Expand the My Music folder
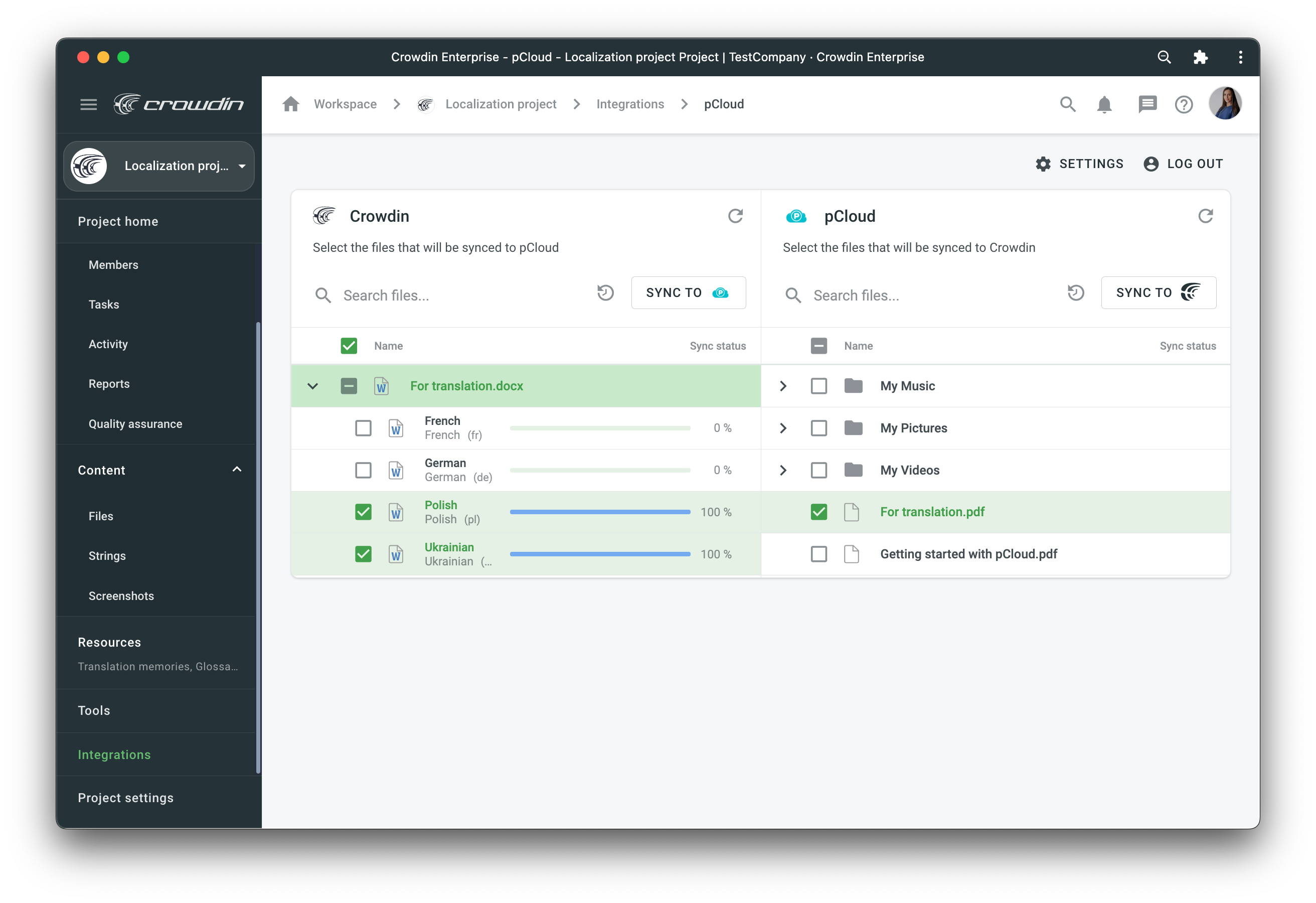1316x903 pixels. [x=782, y=386]
